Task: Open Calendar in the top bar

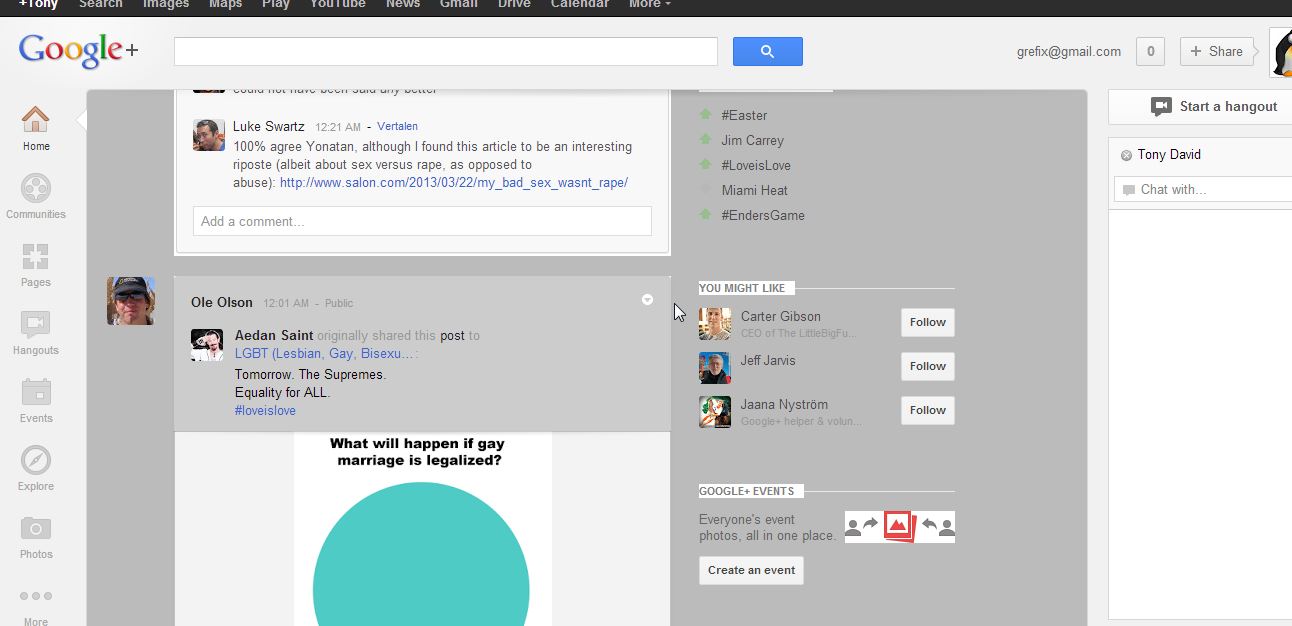Action: coord(580,4)
